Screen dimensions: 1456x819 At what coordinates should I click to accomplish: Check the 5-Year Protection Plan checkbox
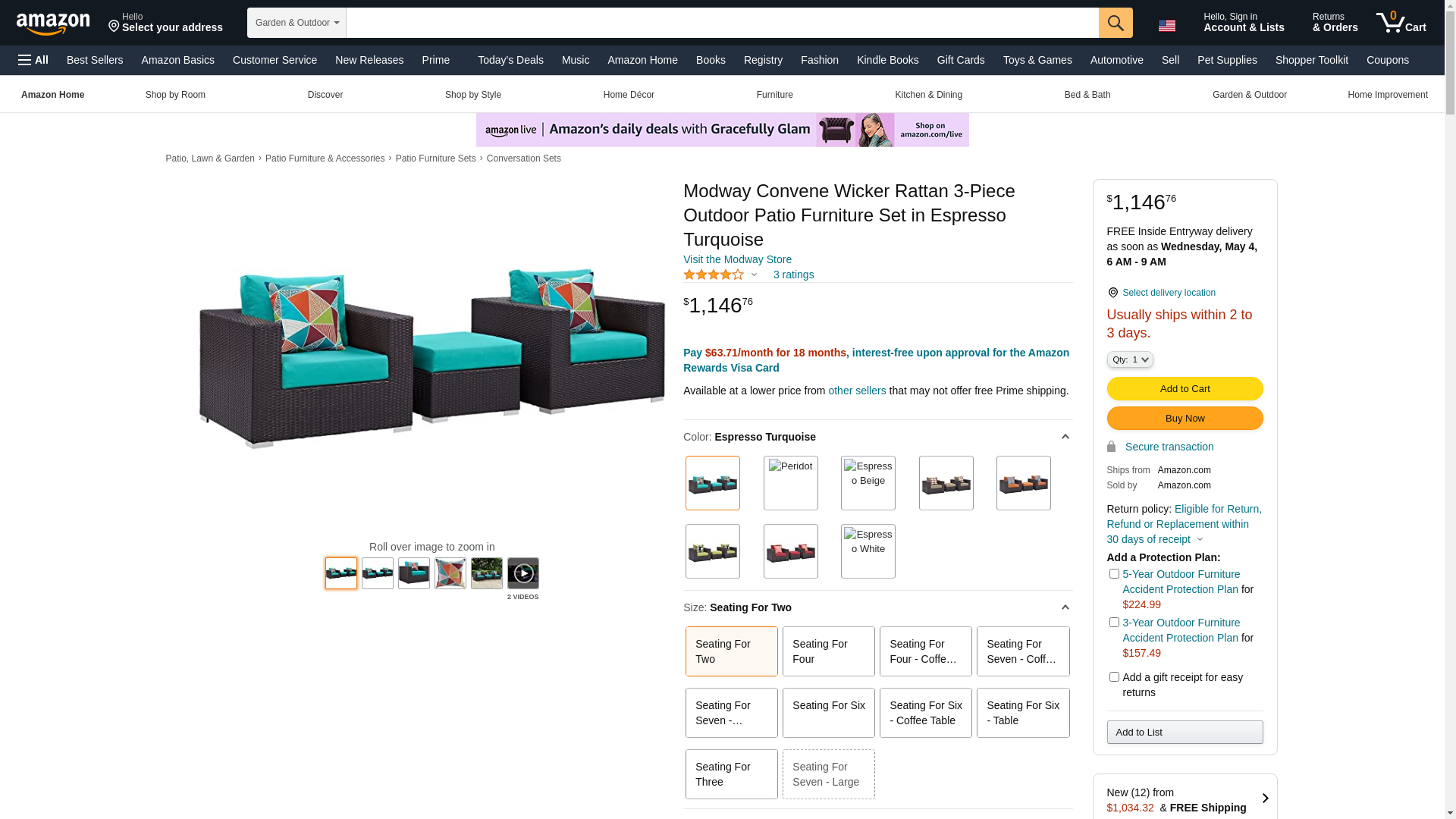point(1114,574)
